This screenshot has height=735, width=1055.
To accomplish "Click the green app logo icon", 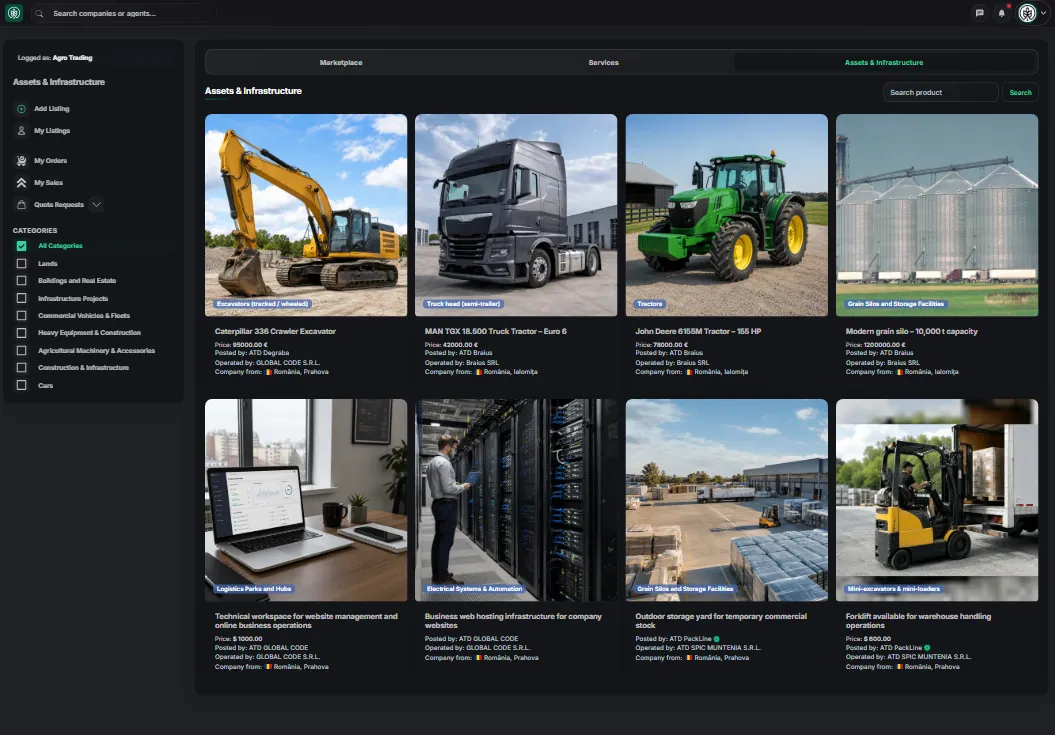I will tap(14, 13).
